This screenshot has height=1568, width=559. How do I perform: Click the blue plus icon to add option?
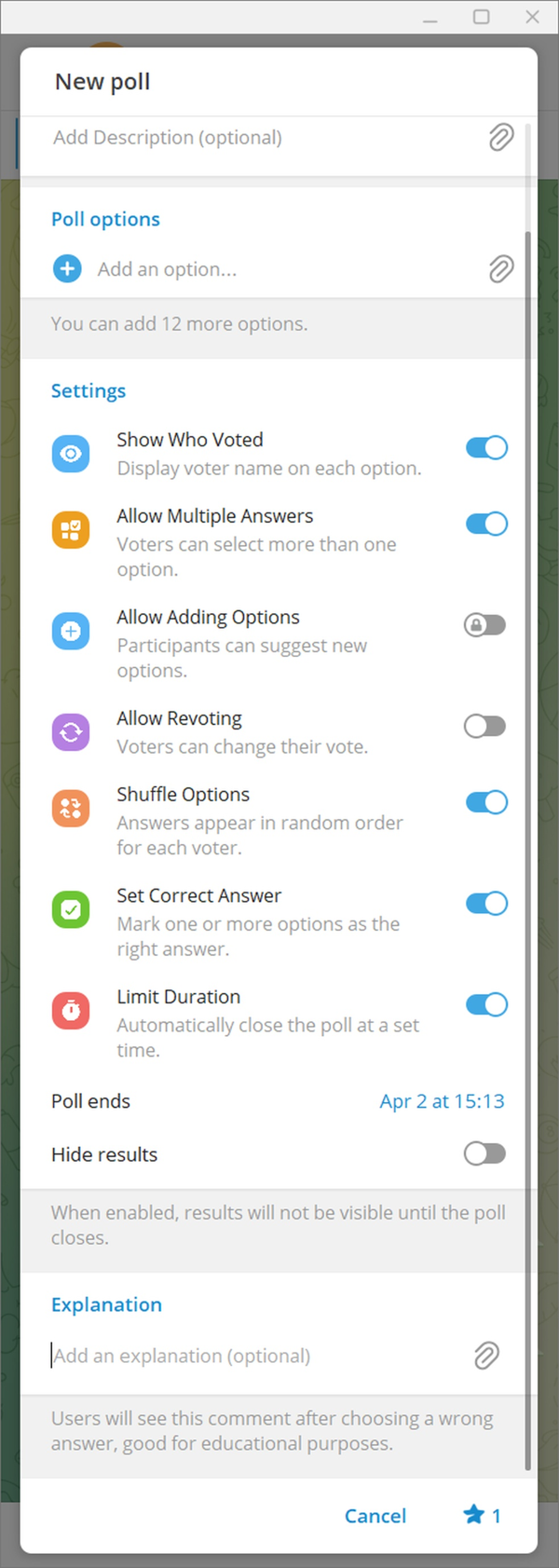point(67,269)
